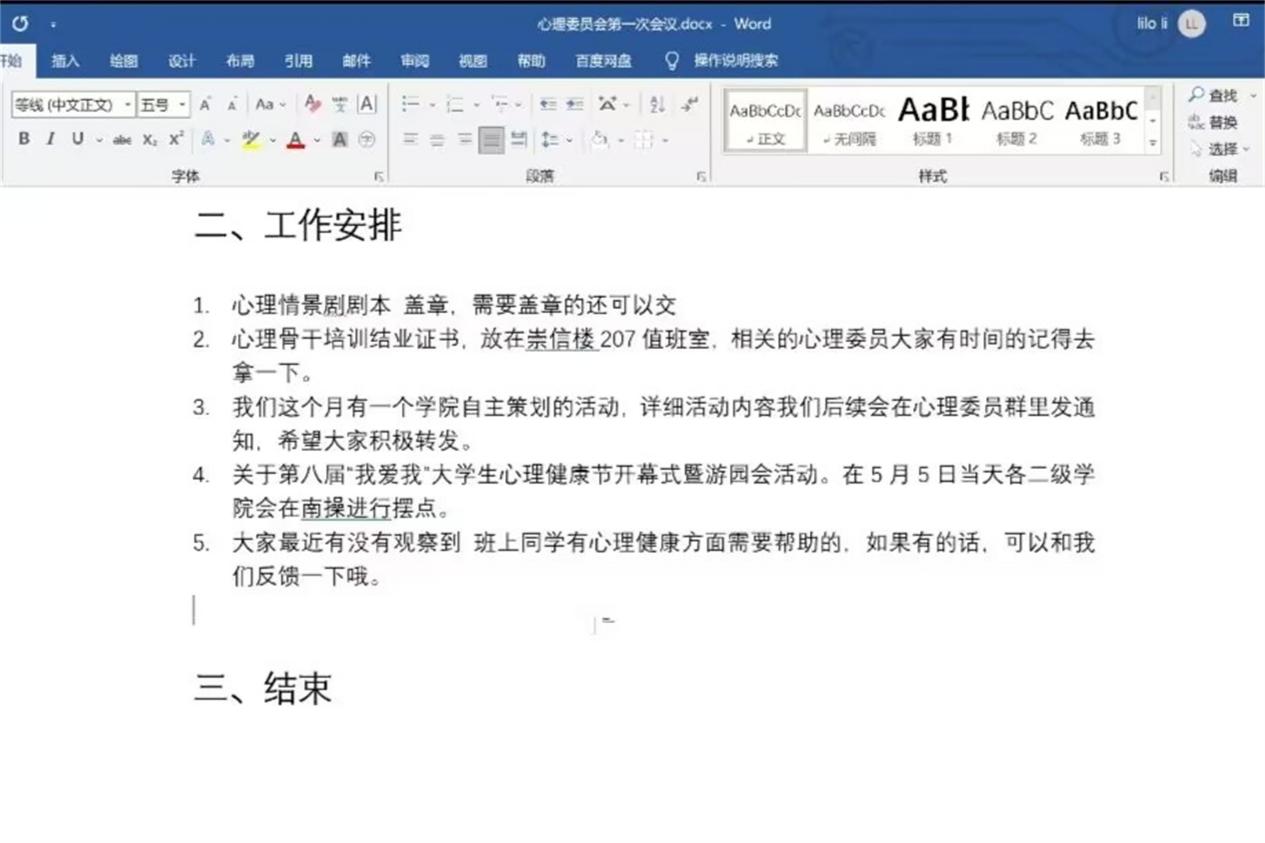
Task: Click the 替换 button
Action: tap(1214, 123)
